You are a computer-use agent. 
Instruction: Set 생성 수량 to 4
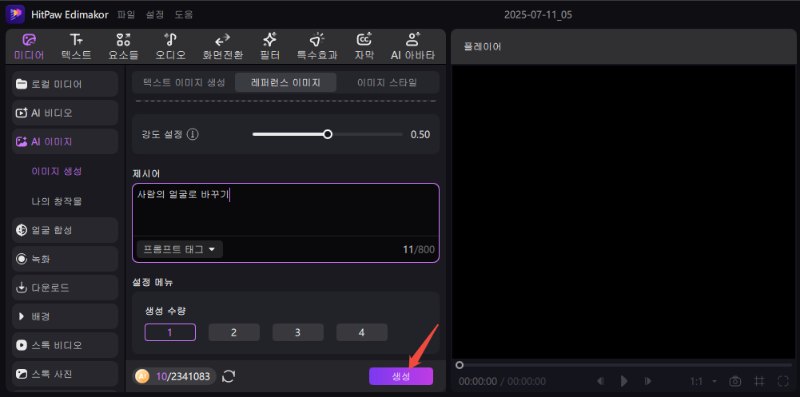pyautogui.click(x=362, y=332)
